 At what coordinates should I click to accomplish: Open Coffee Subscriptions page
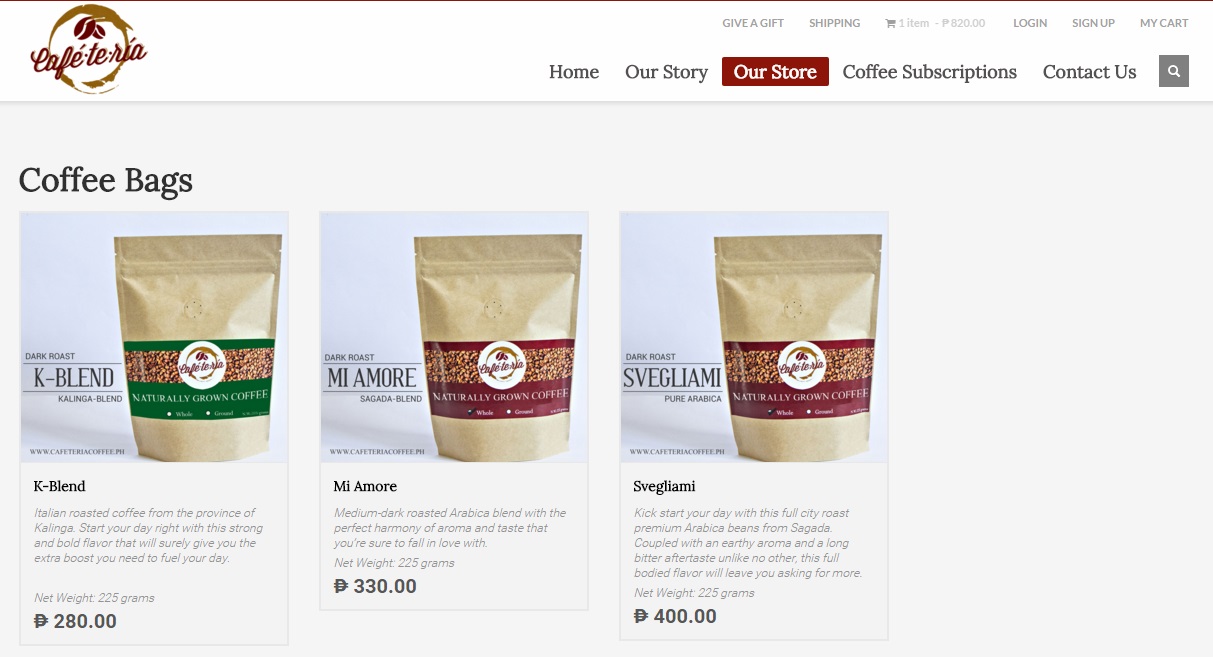tap(929, 72)
